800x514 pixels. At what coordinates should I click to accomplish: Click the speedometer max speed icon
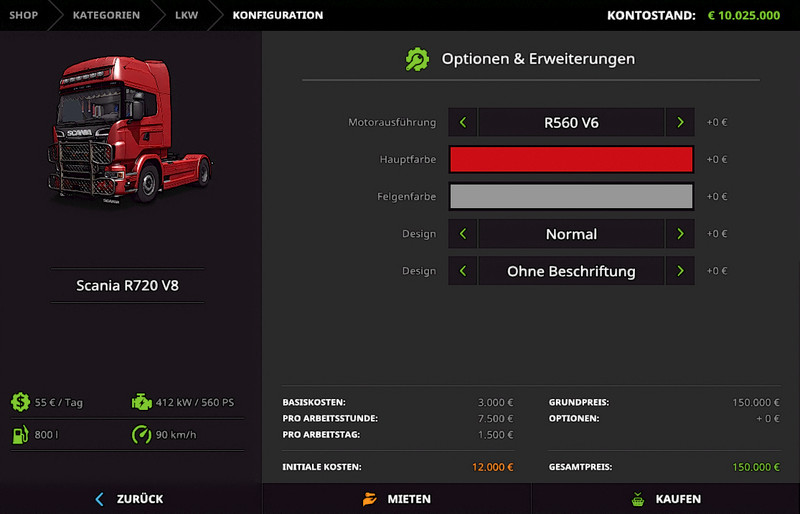click(x=141, y=435)
